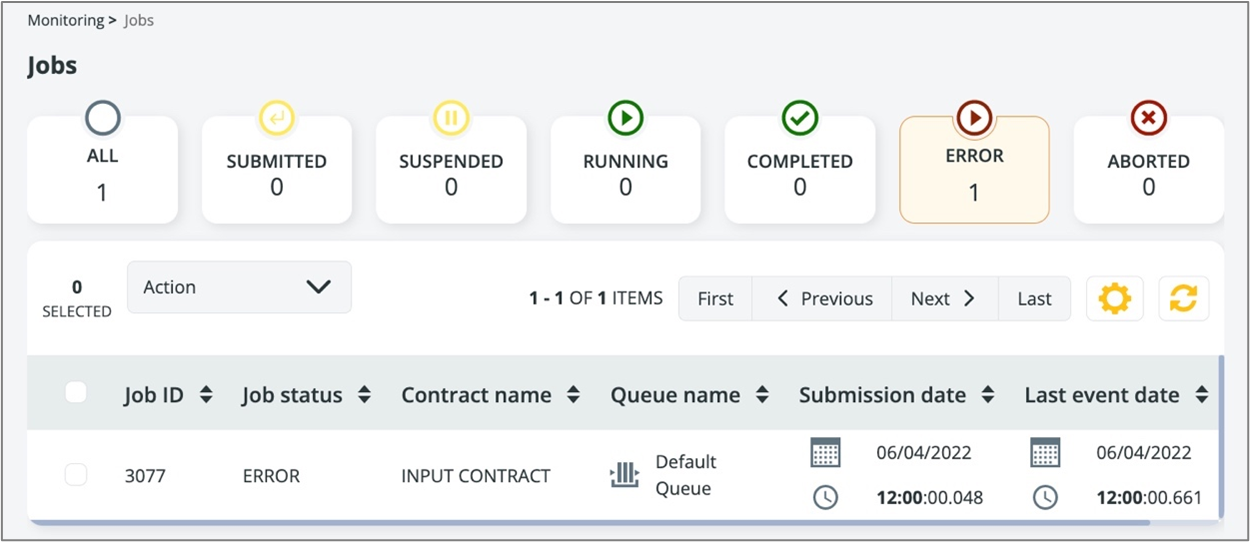1250x542 pixels.
Task: Select the SUBMITTED status filter card
Action: (276, 170)
